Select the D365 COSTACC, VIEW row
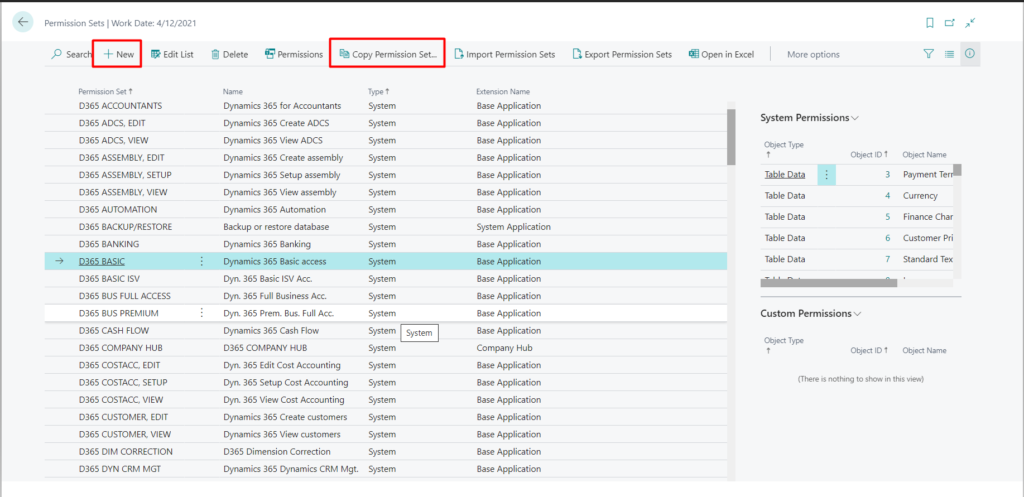 tap(385, 400)
